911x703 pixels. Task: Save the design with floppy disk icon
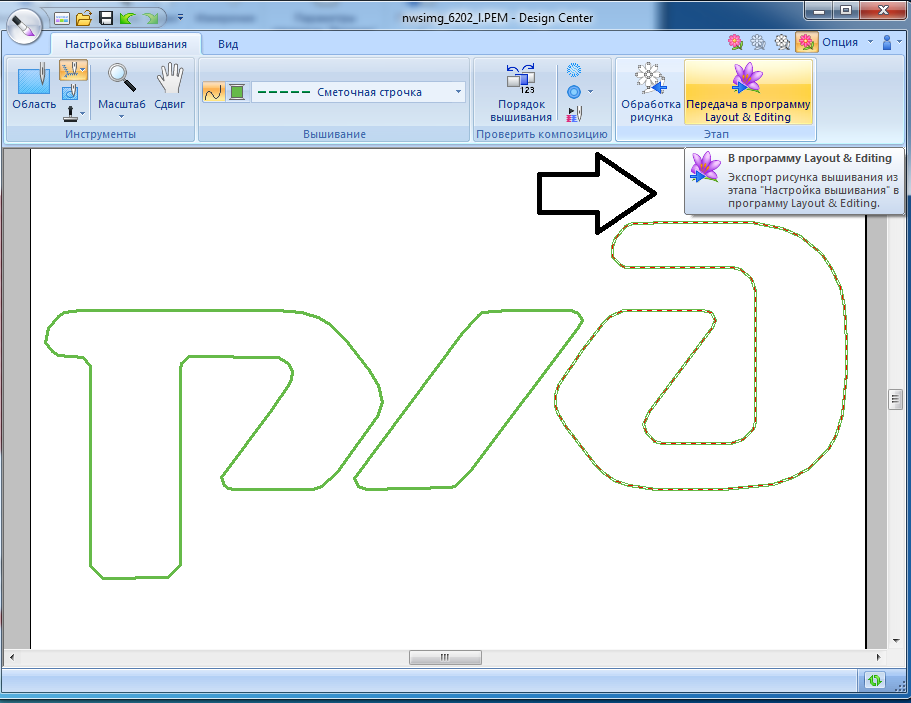tap(106, 17)
